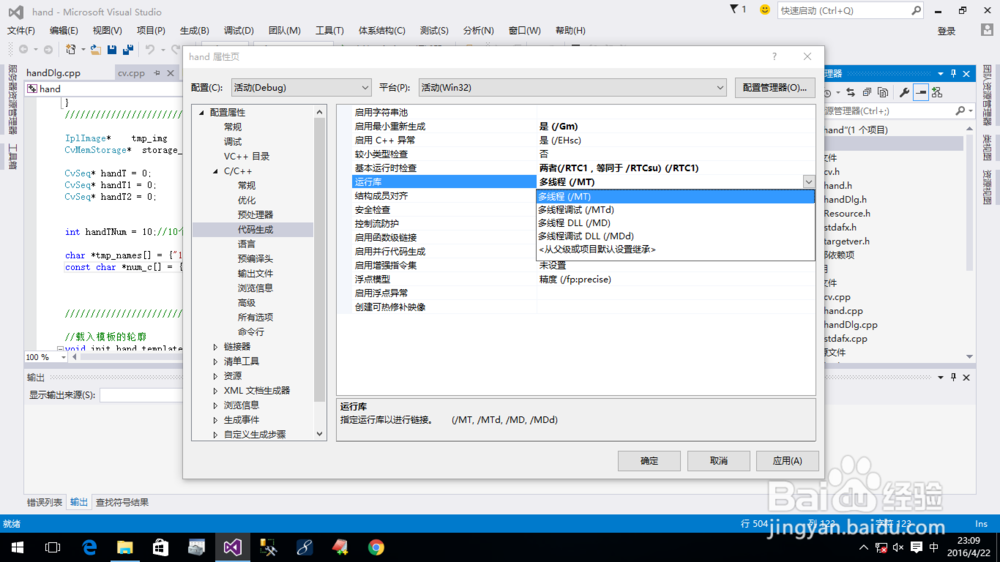Click the New Project toolbar icon

point(71,49)
